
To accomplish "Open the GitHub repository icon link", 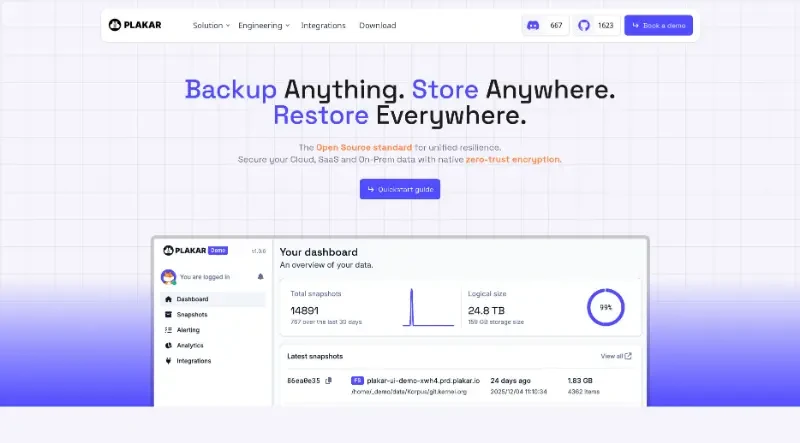I will (585, 25).
